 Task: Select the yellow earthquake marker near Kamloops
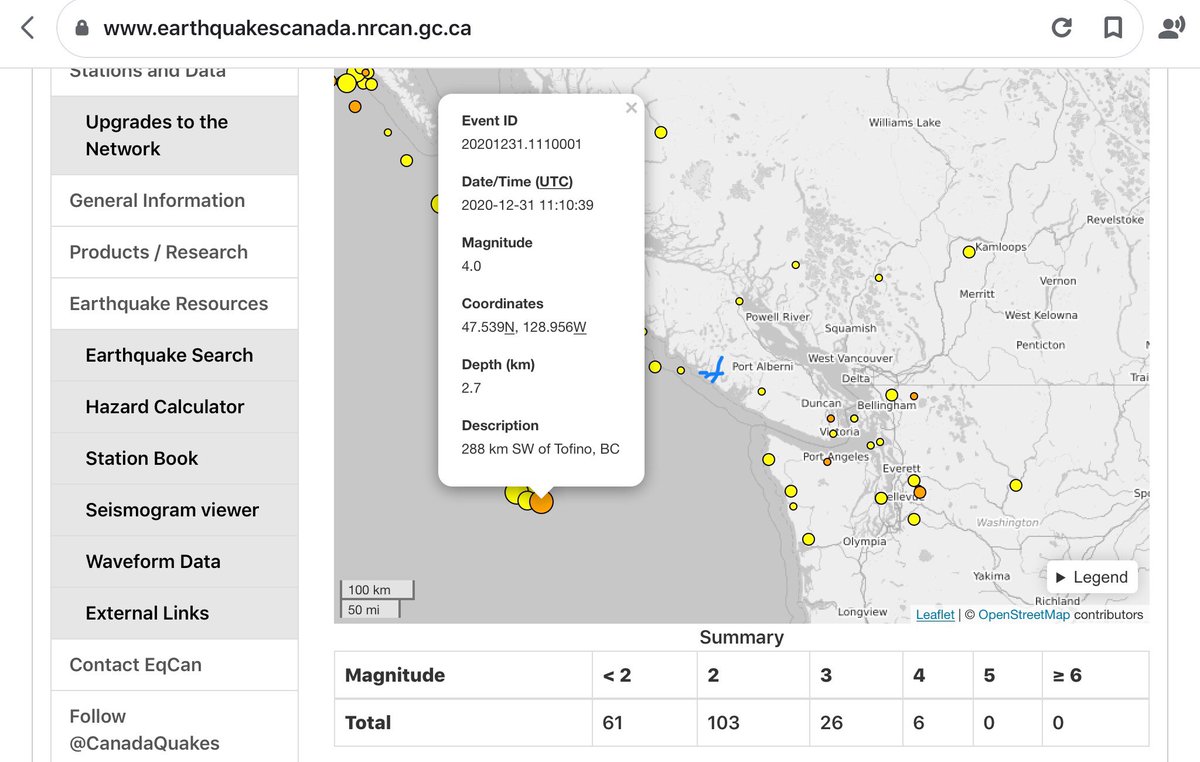tap(968, 252)
